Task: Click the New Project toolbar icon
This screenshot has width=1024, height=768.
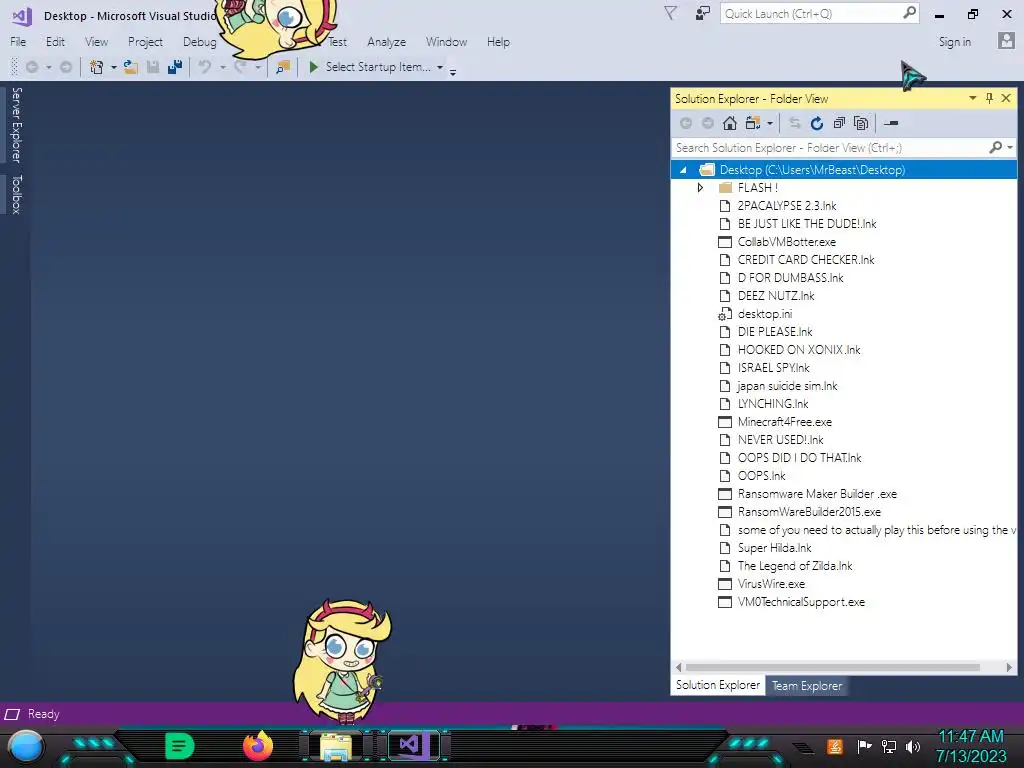Action: point(96,67)
